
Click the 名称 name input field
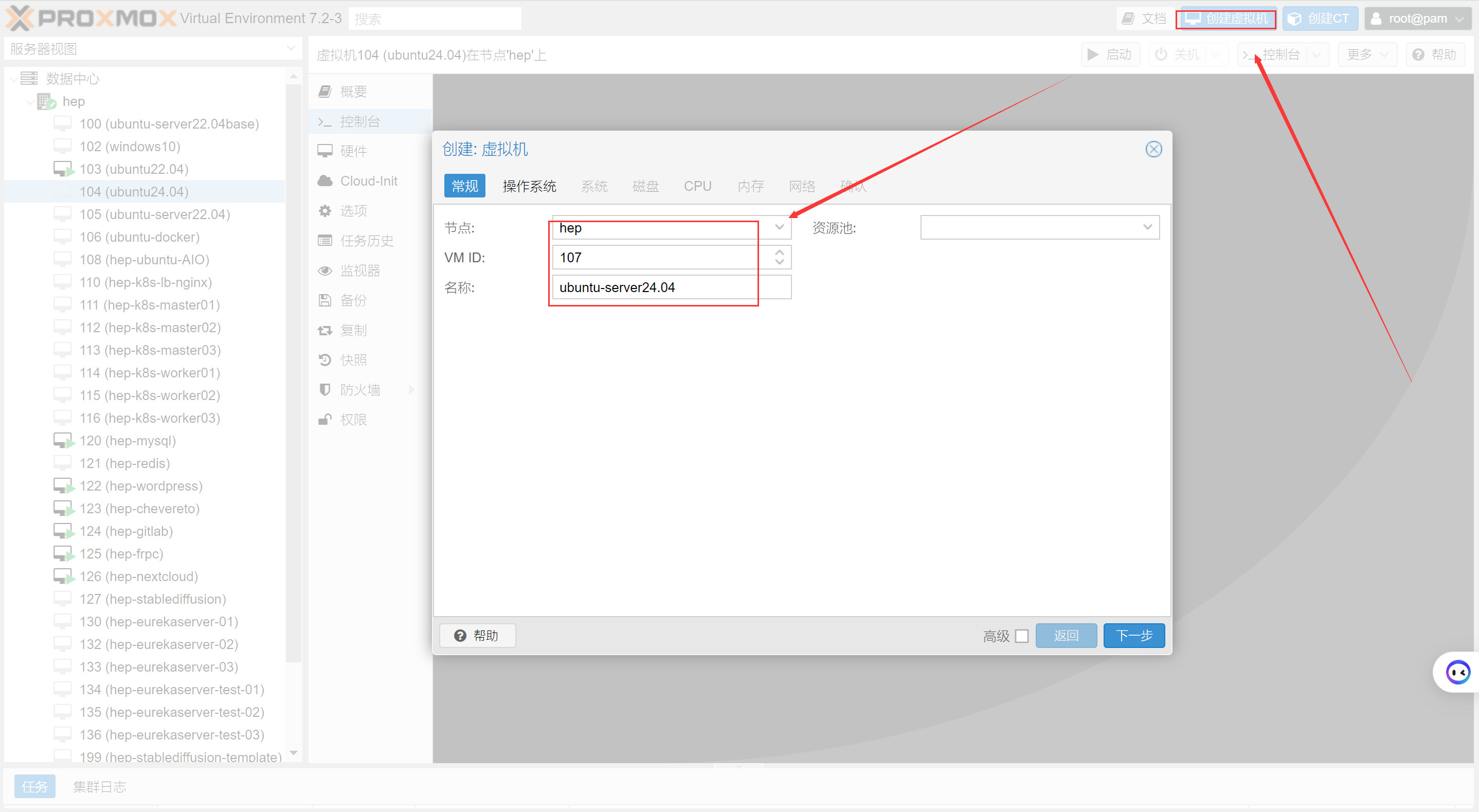672,287
